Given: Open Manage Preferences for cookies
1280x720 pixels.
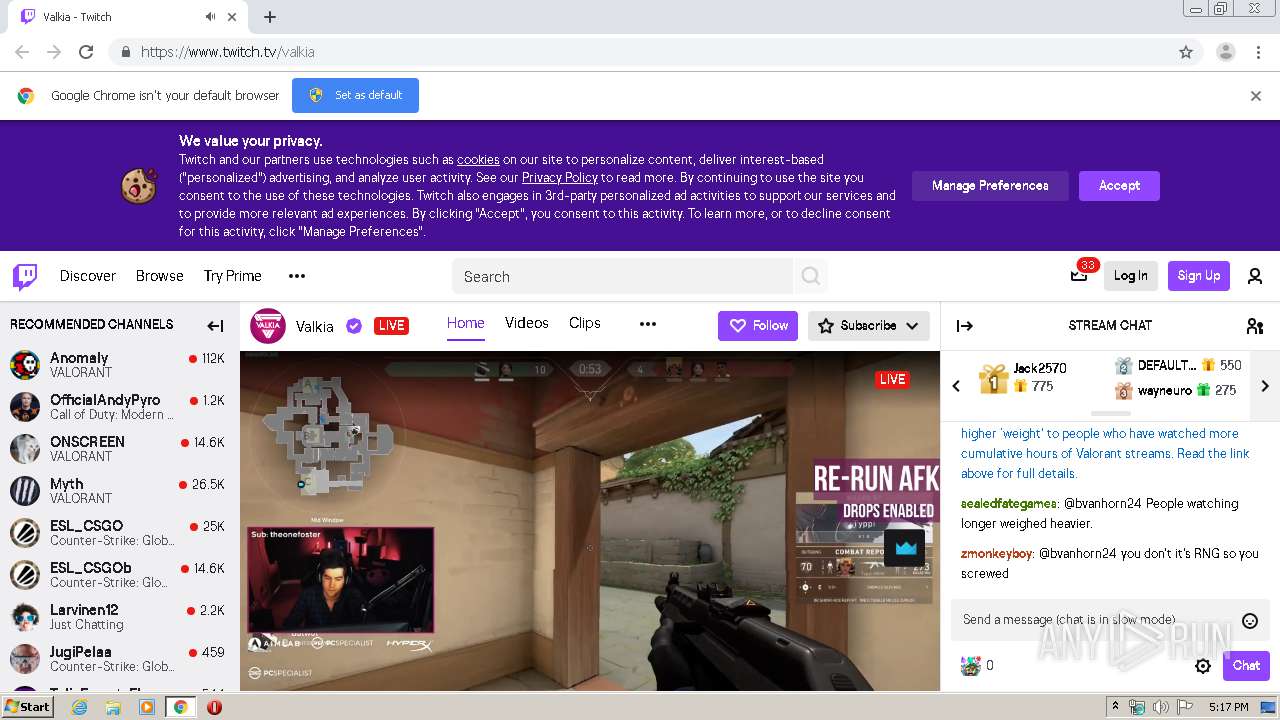Looking at the screenshot, I should tap(990, 185).
